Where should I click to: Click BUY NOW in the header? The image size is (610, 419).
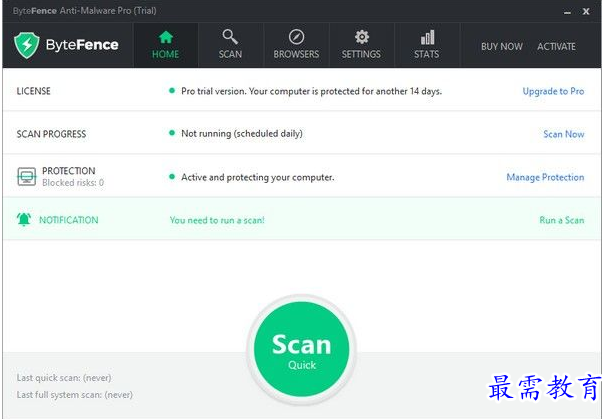[x=501, y=47]
